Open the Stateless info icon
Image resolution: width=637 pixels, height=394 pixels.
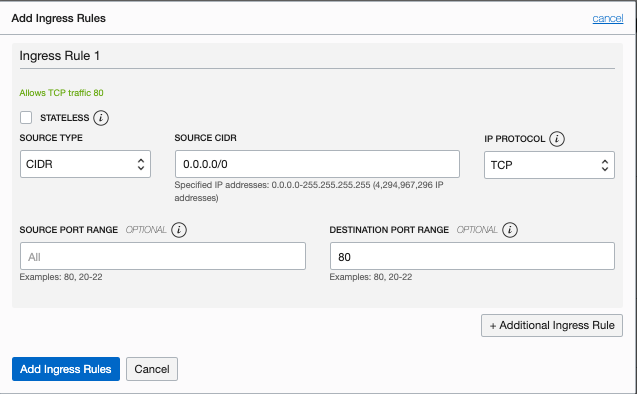(x=101, y=118)
